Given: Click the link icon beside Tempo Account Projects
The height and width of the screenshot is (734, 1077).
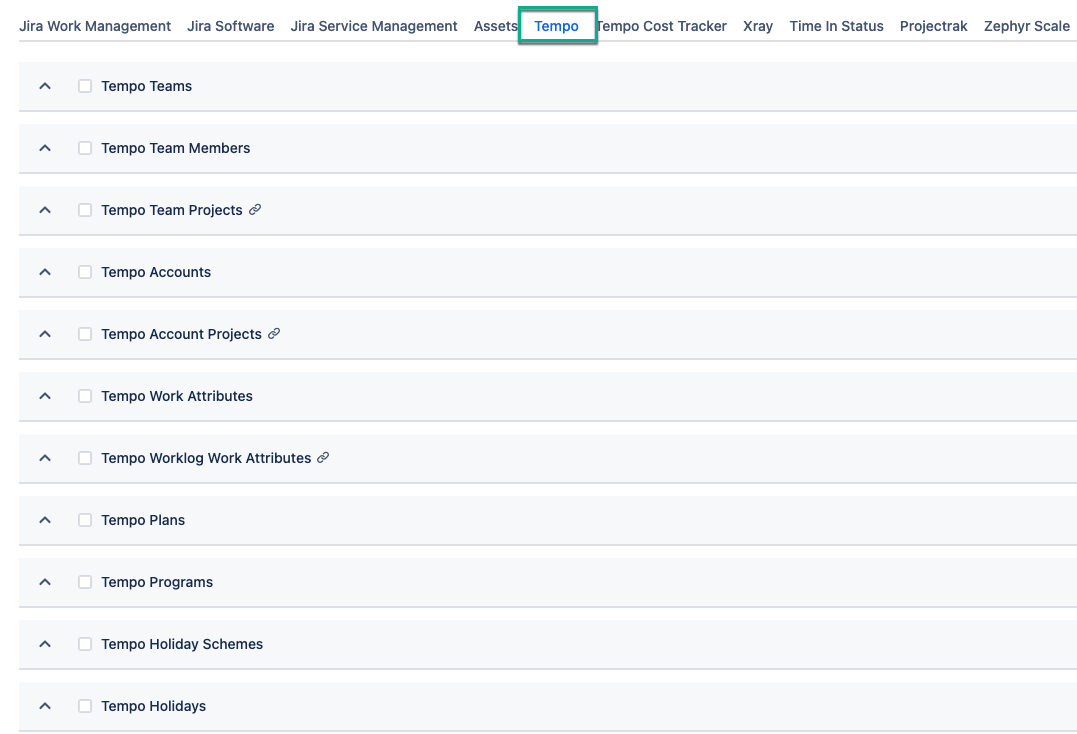Looking at the screenshot, I should click(274, 334).
